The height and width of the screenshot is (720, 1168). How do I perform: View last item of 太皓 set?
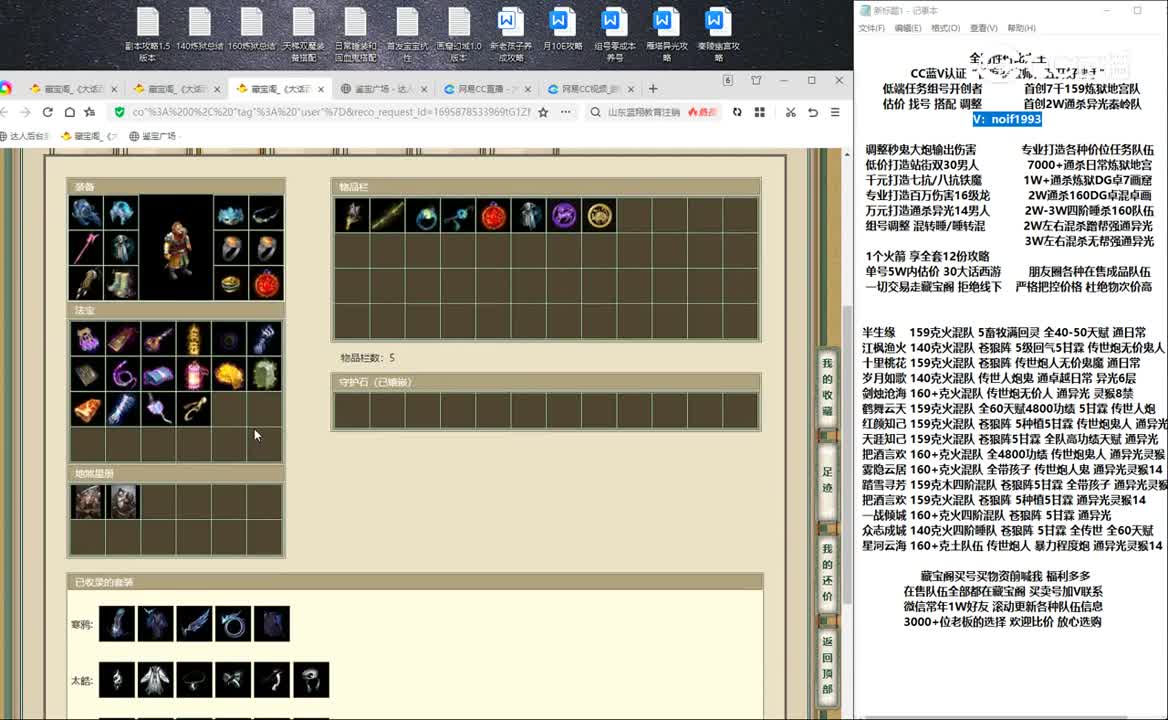click(311, 680)
